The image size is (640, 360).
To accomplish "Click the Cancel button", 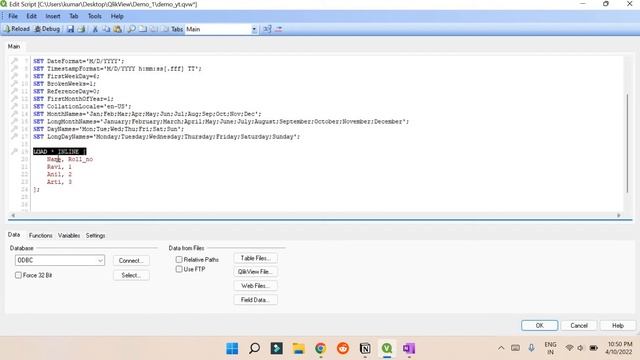I will tap(579, 325).
